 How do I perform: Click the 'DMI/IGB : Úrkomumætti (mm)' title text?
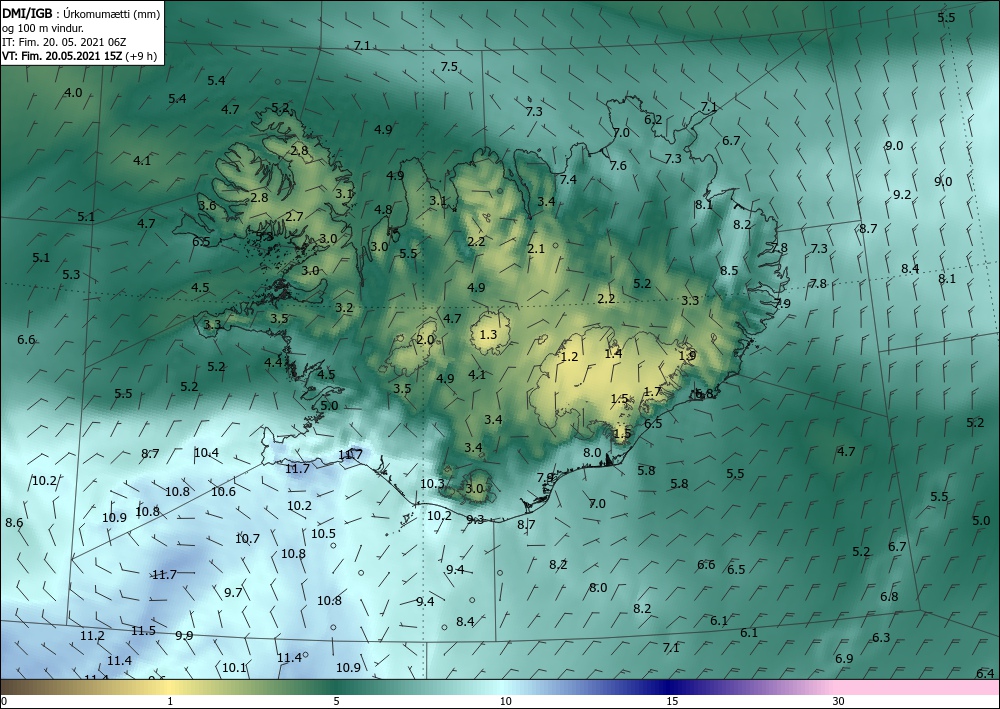81,14
